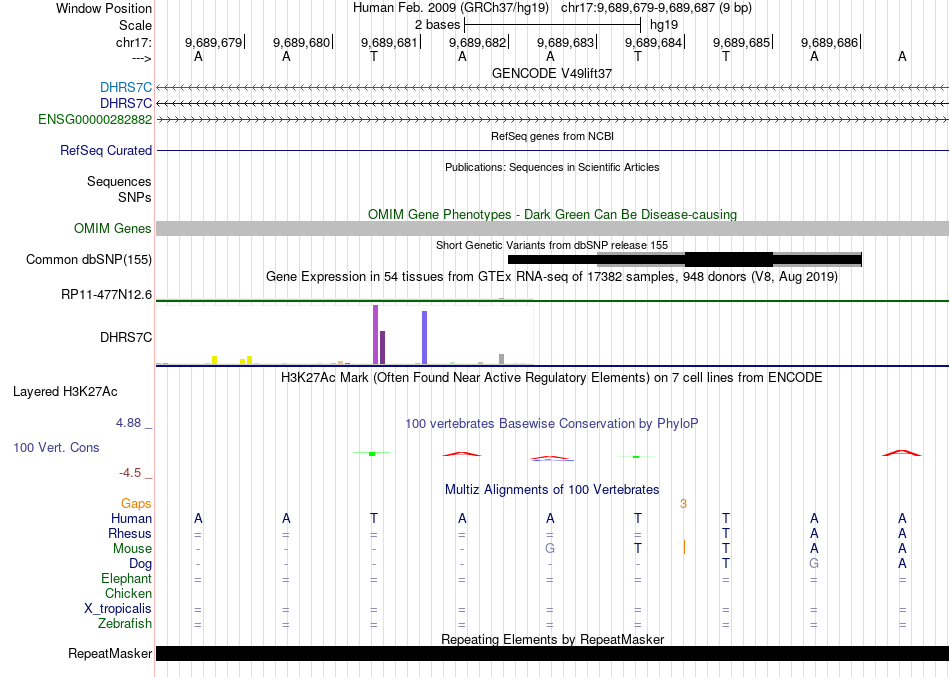Select the Dog species label
Viewport: 950px width, 677px height.
[x=141, y=564]
